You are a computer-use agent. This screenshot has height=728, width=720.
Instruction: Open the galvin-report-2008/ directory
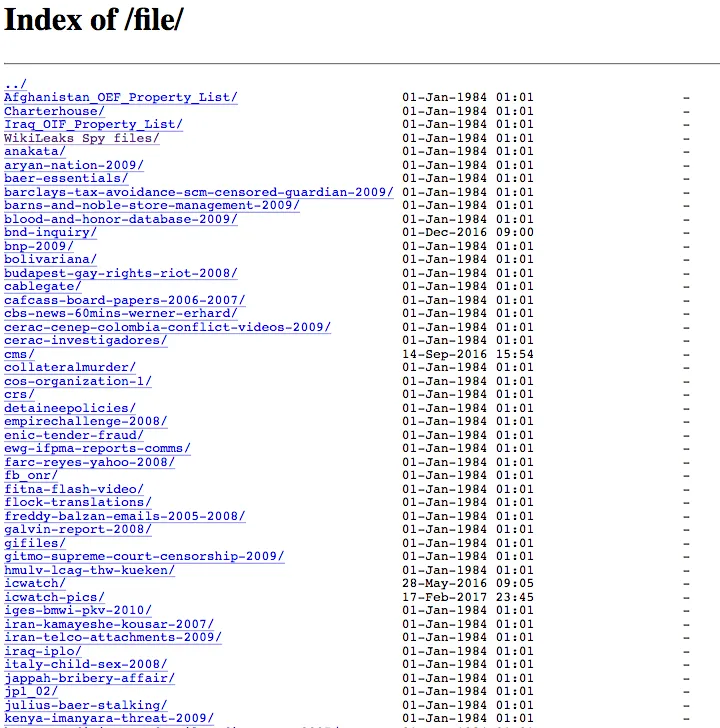tap(78, 528)
